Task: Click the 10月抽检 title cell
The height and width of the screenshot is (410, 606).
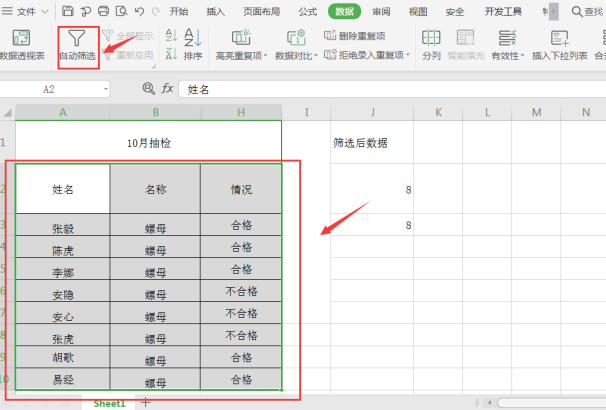Action: tap(148, 143)
